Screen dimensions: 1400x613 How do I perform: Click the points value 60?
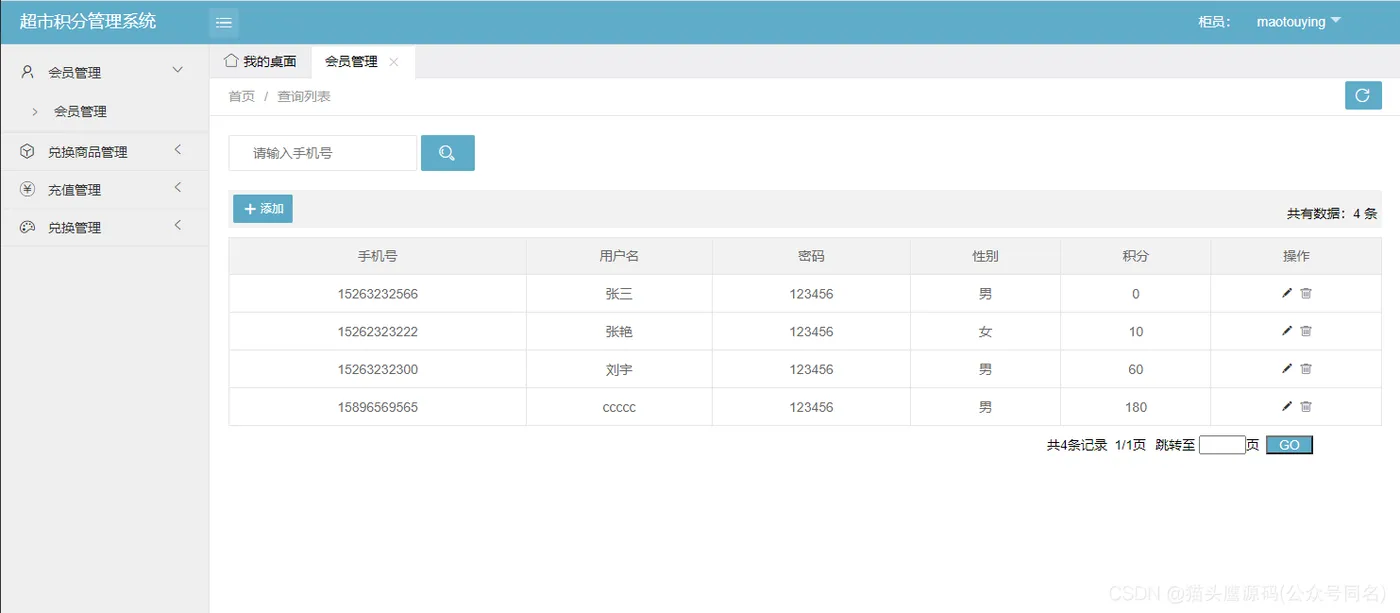pos(1136,370)
